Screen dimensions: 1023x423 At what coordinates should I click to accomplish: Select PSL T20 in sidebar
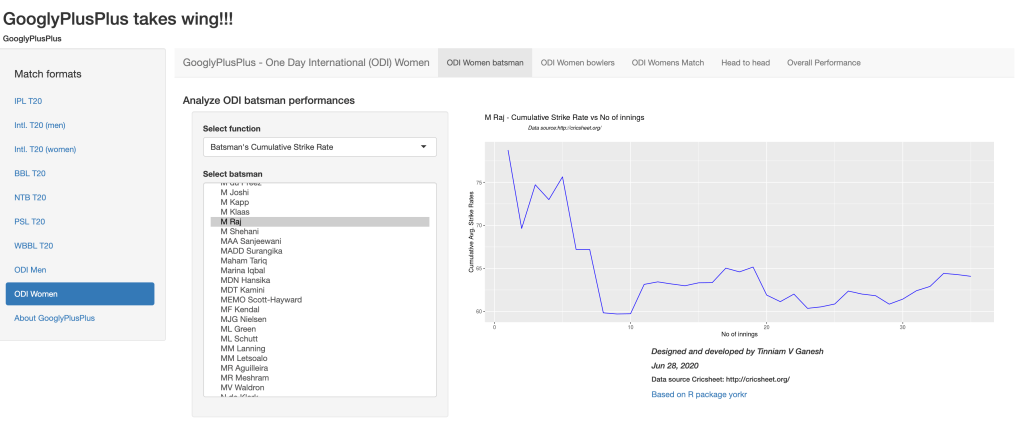coord(30,221)
